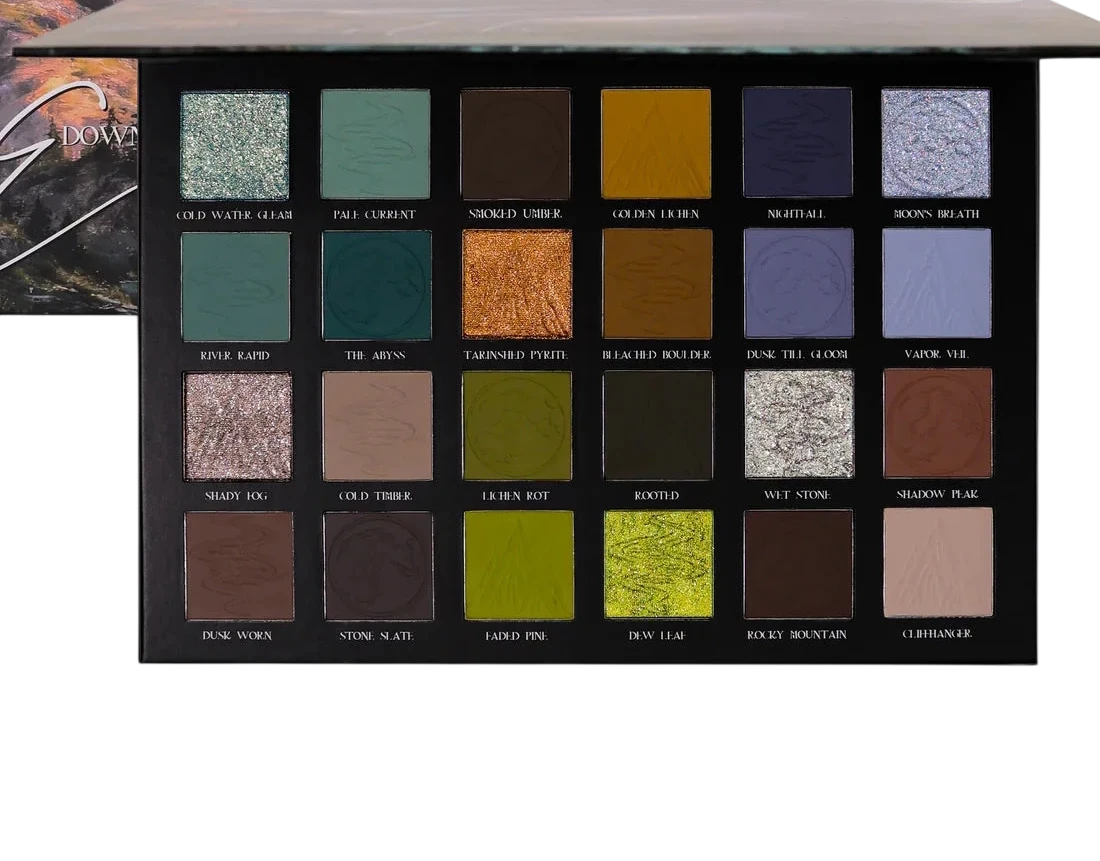Pick the Lichen Rot olive green pan

(x=517, y=426)
